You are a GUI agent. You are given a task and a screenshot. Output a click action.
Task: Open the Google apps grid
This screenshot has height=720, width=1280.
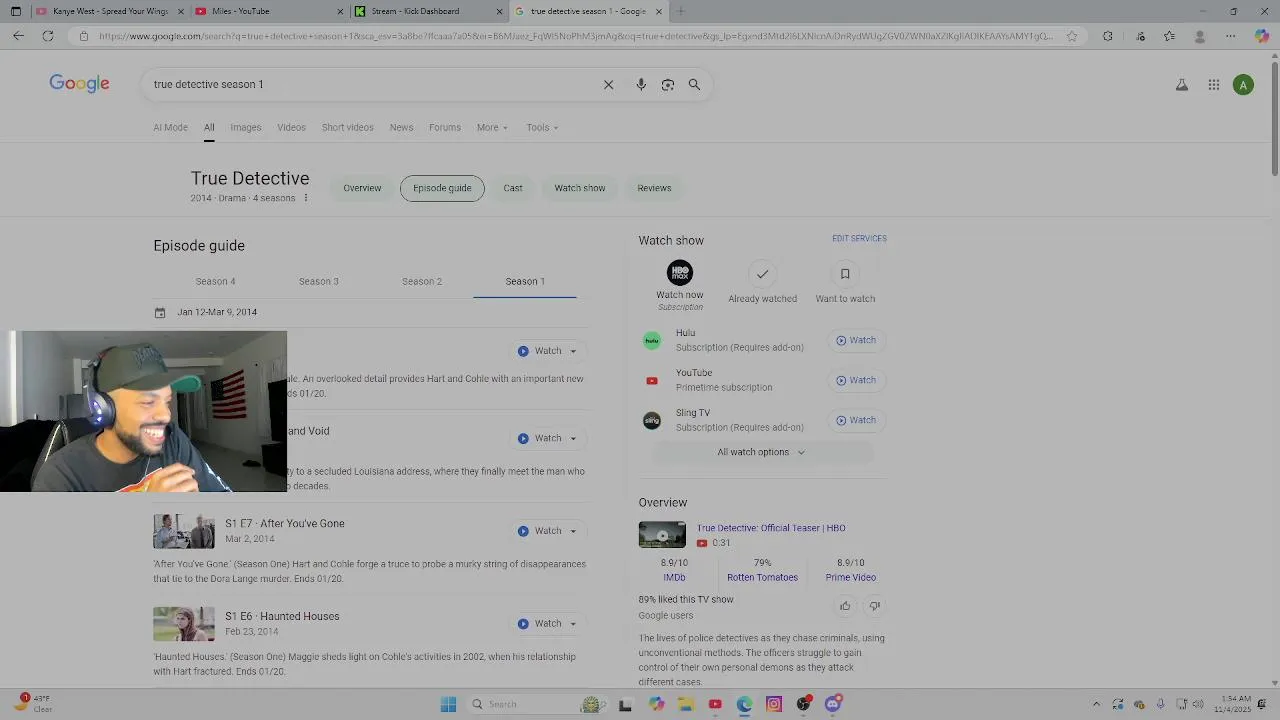(1213, 85)
